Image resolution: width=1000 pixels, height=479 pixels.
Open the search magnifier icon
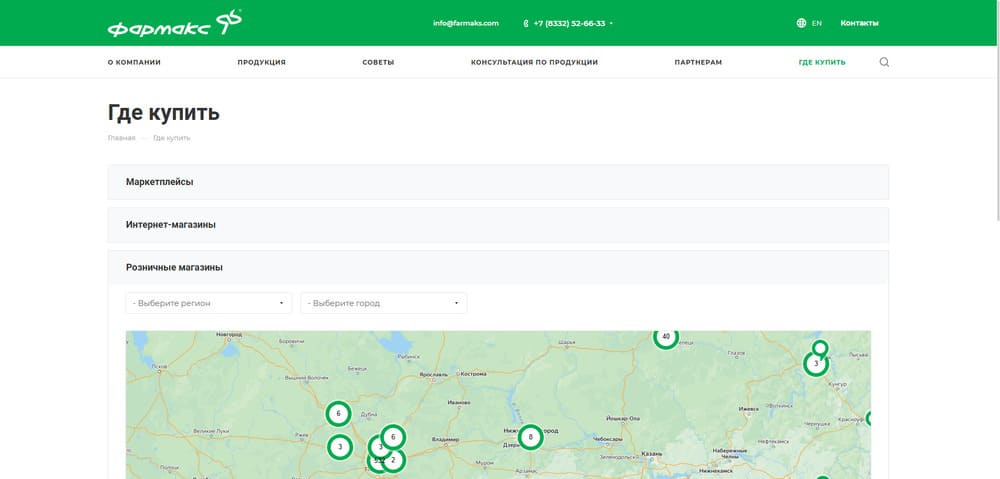[884, 62]
